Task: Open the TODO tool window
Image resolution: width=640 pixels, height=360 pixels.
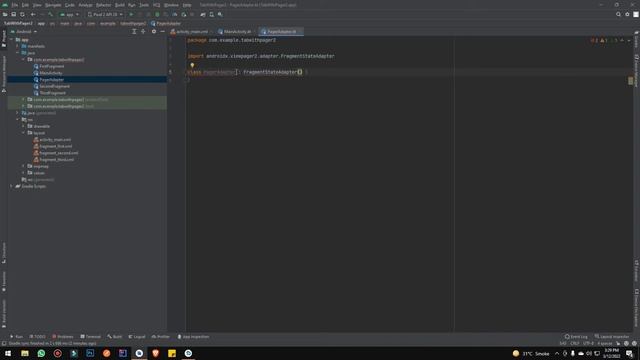Action: 37,337
